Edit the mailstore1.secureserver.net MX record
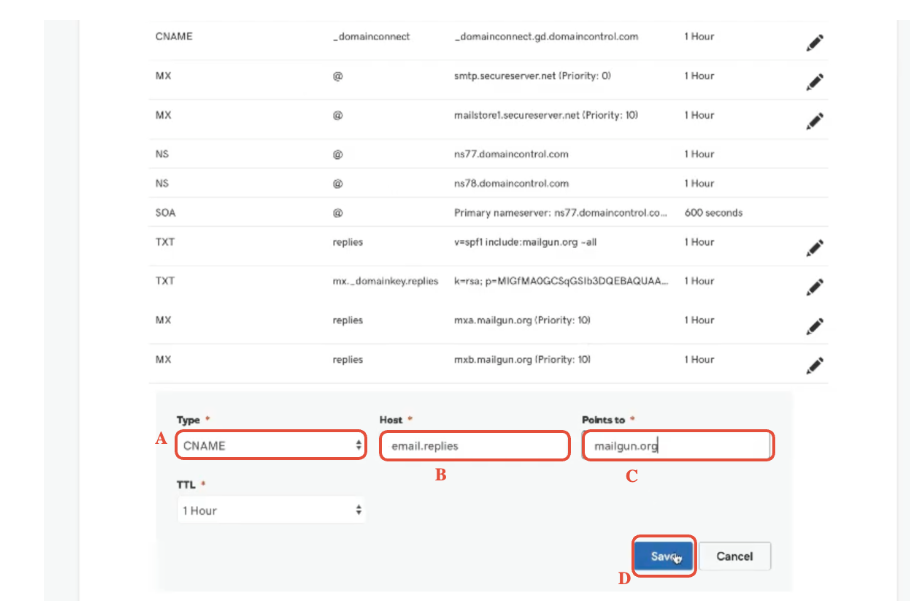Image resolution: width=910 pixels, height=612 pixels. pos(815,121)
